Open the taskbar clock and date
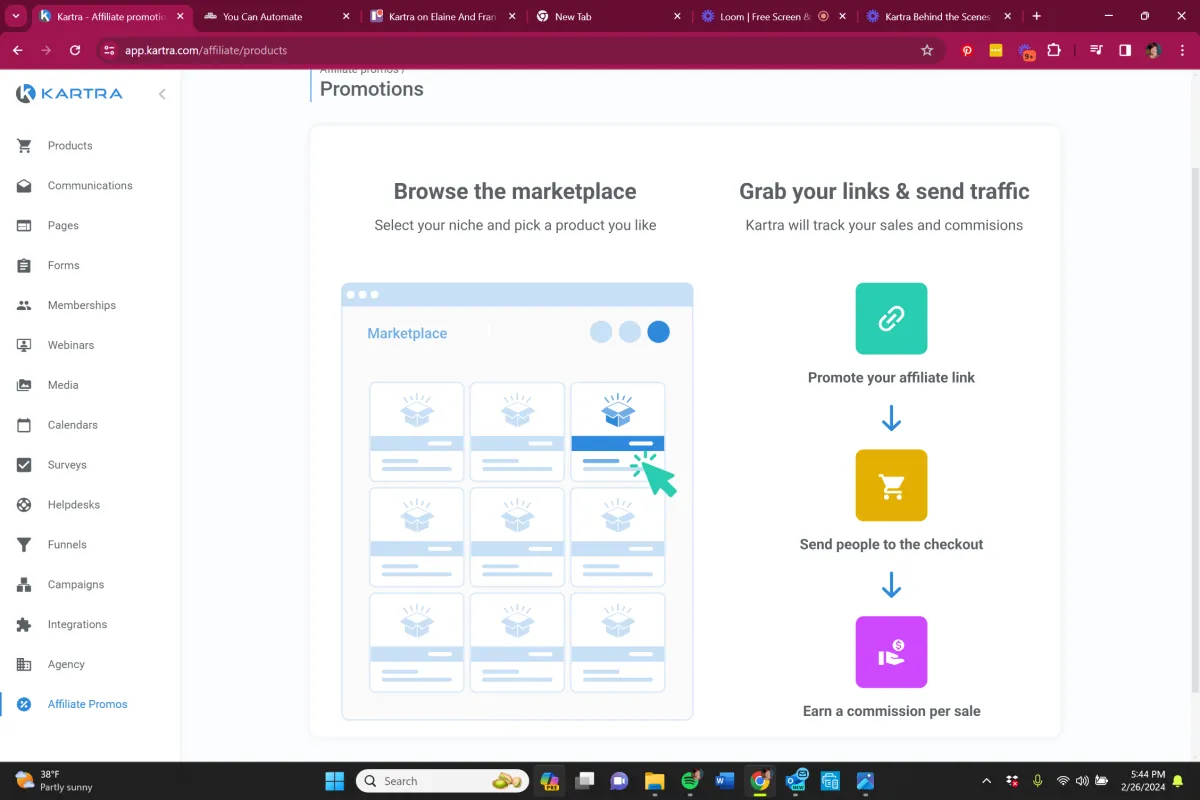This screenshot has width=1200, height=800. 1145,781
